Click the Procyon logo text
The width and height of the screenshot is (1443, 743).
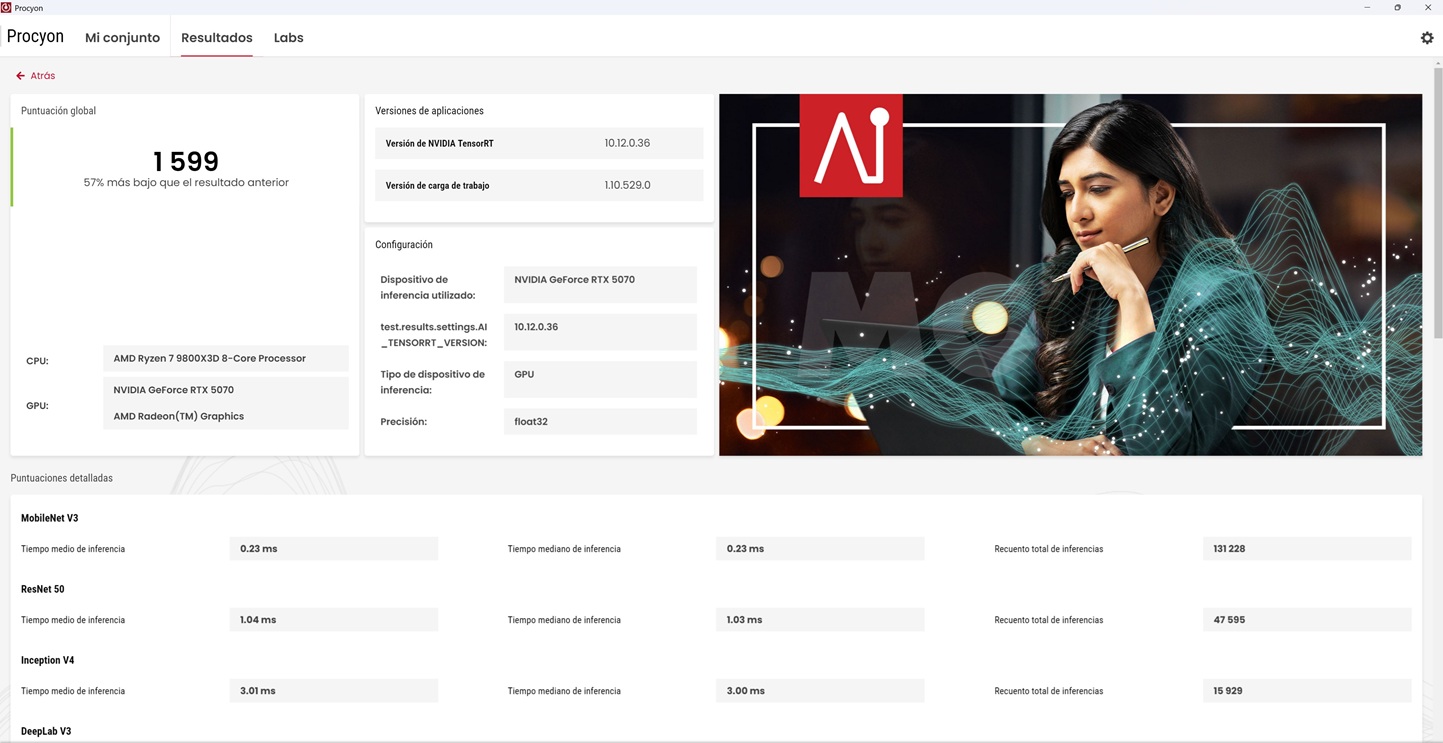(x=35, y=37)
